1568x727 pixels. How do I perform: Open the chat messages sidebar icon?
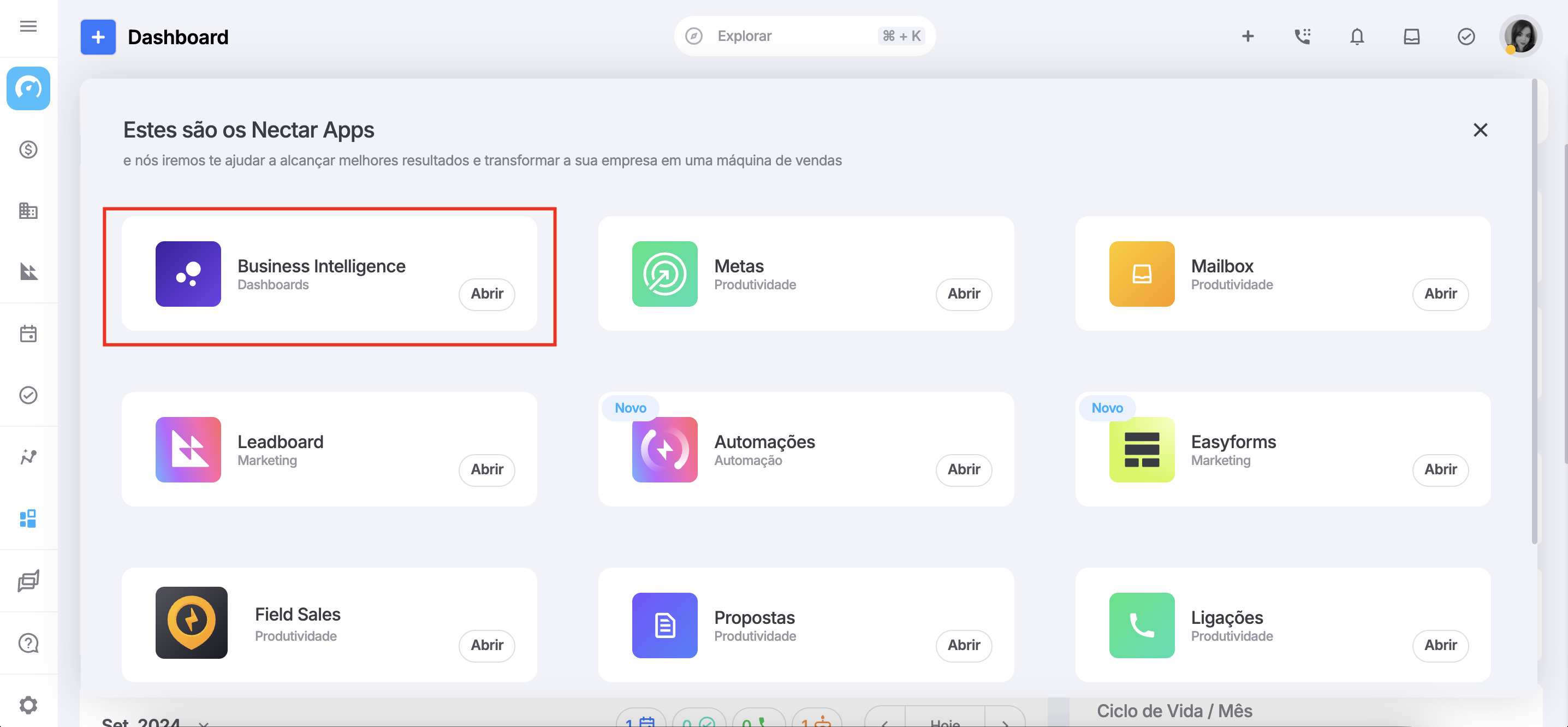pos(28,581)
